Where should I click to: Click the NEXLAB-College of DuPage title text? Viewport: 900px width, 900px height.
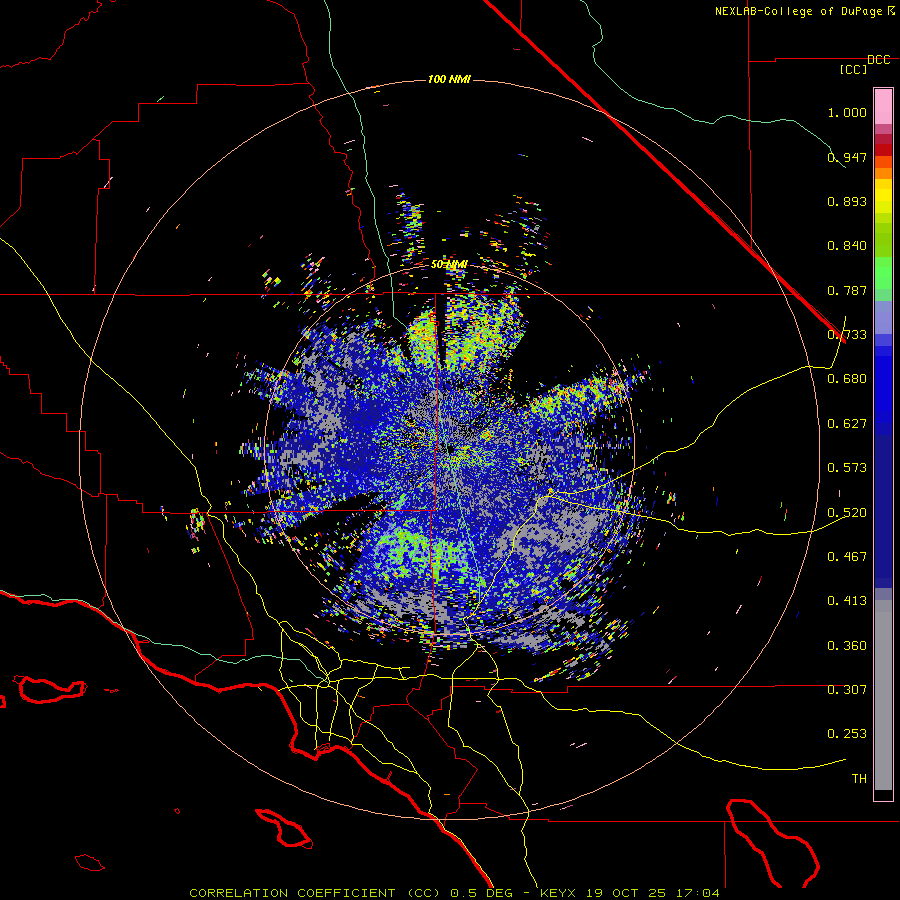pos(798,11)
